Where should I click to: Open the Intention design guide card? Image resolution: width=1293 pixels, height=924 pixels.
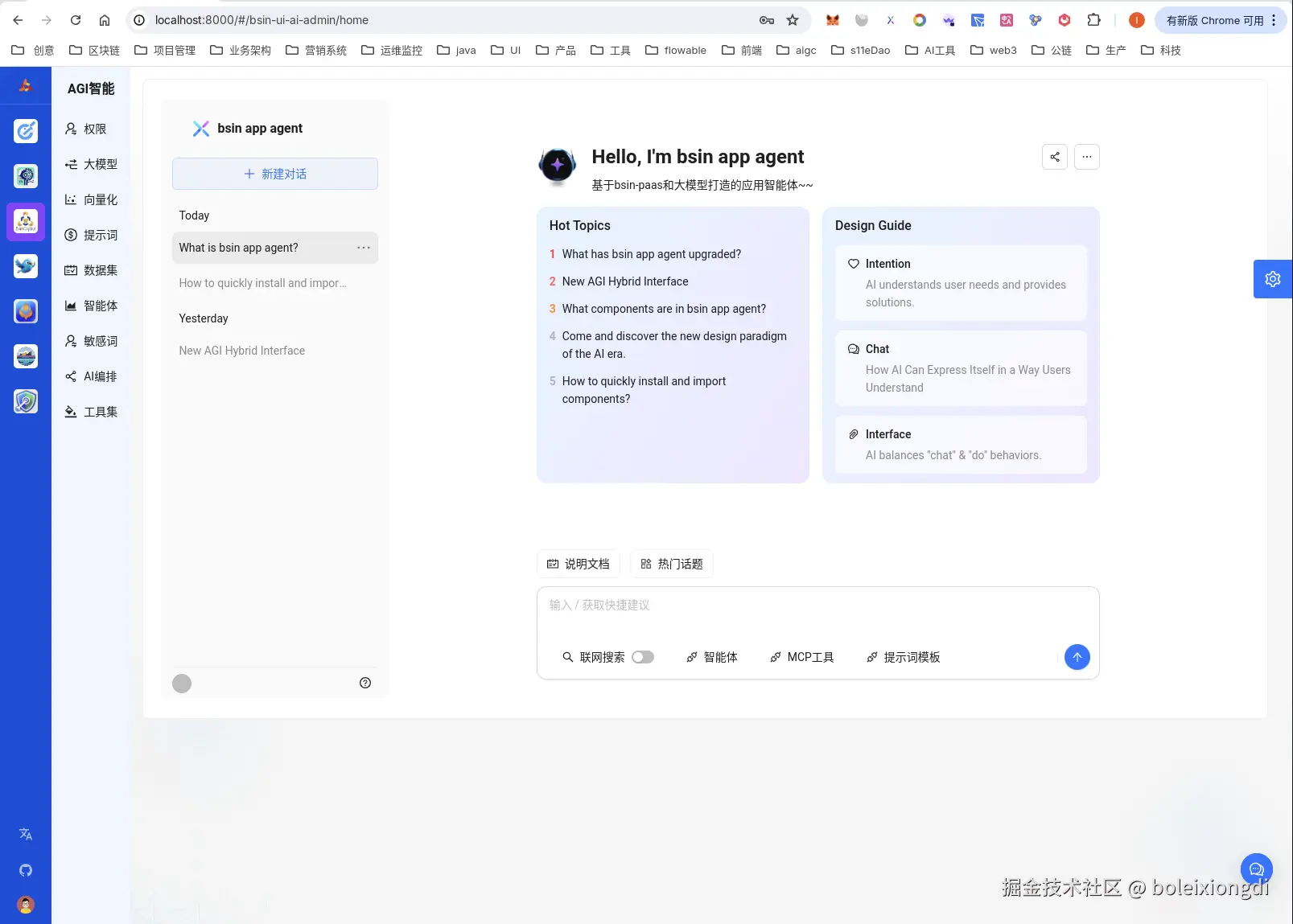point(961,283)
